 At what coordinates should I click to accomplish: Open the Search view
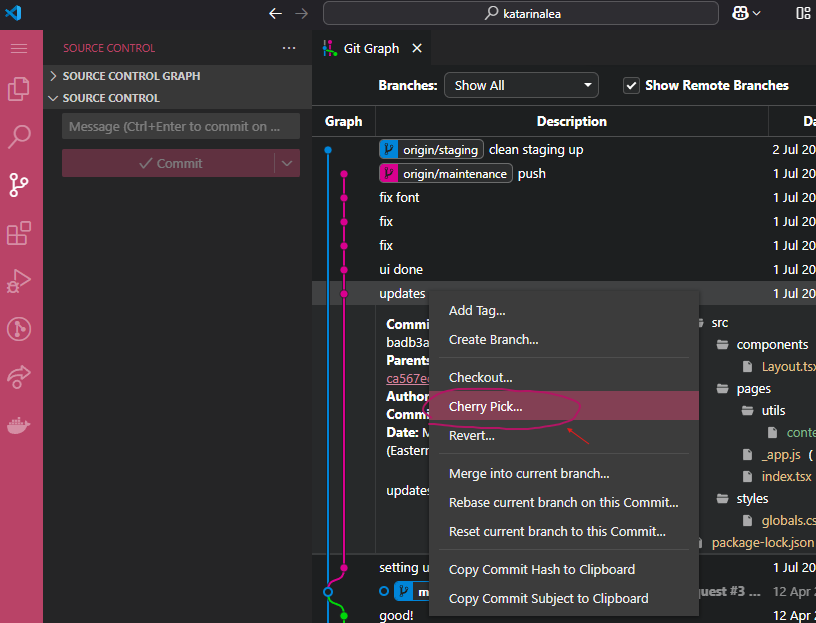pyautogui.click(x=19, y=136)
